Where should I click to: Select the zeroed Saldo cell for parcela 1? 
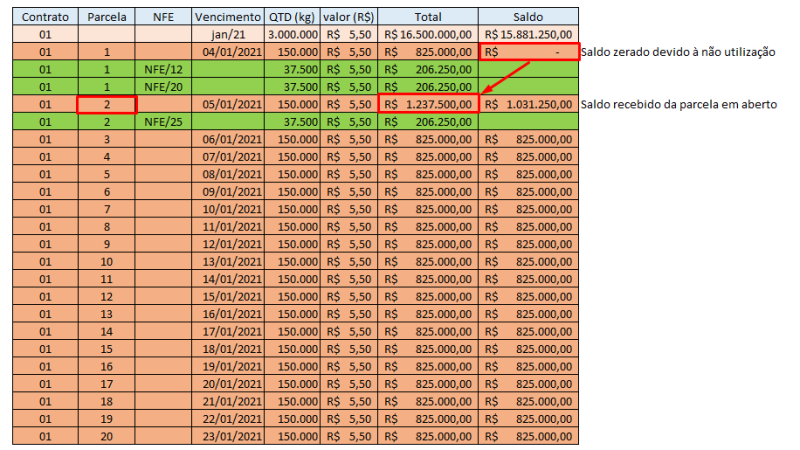pyautogui.click(x=529, y=52)
